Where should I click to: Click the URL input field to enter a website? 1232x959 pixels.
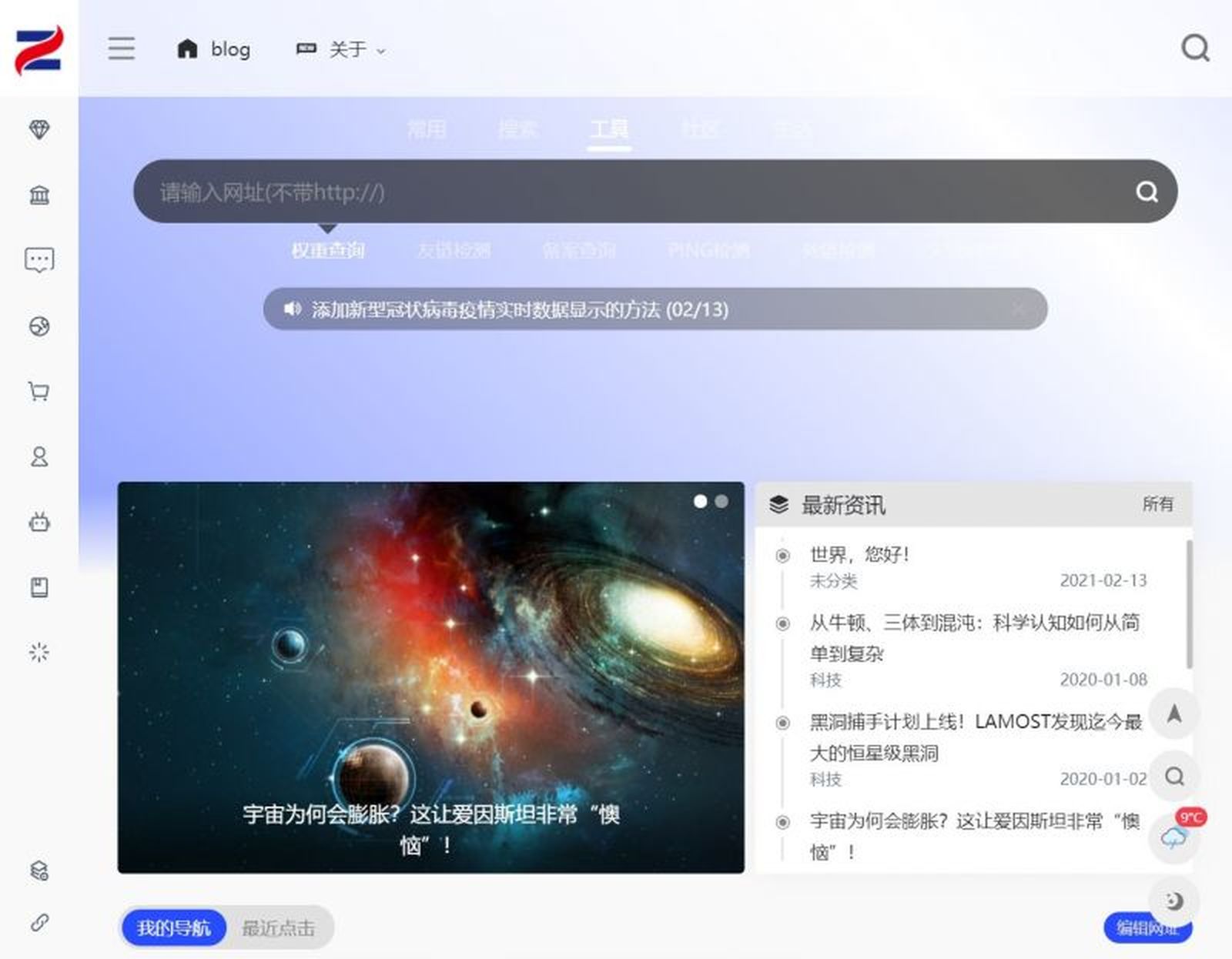point(539,192)
